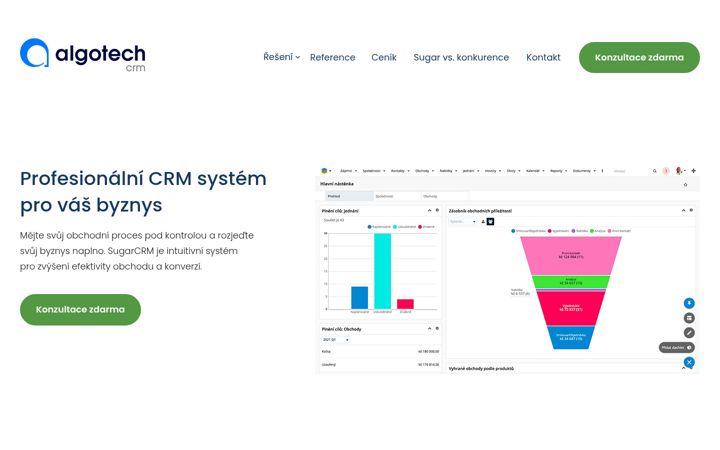This screenshot has width=720, height=450.
Task: Click the magnifier search icon in dashboard
Action: (x=655, y=171)
